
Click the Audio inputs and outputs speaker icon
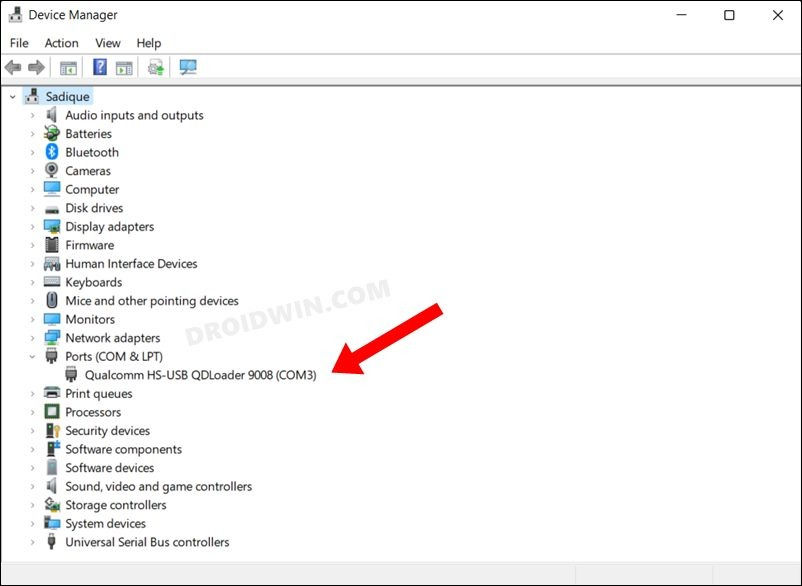tap(52, 115)
